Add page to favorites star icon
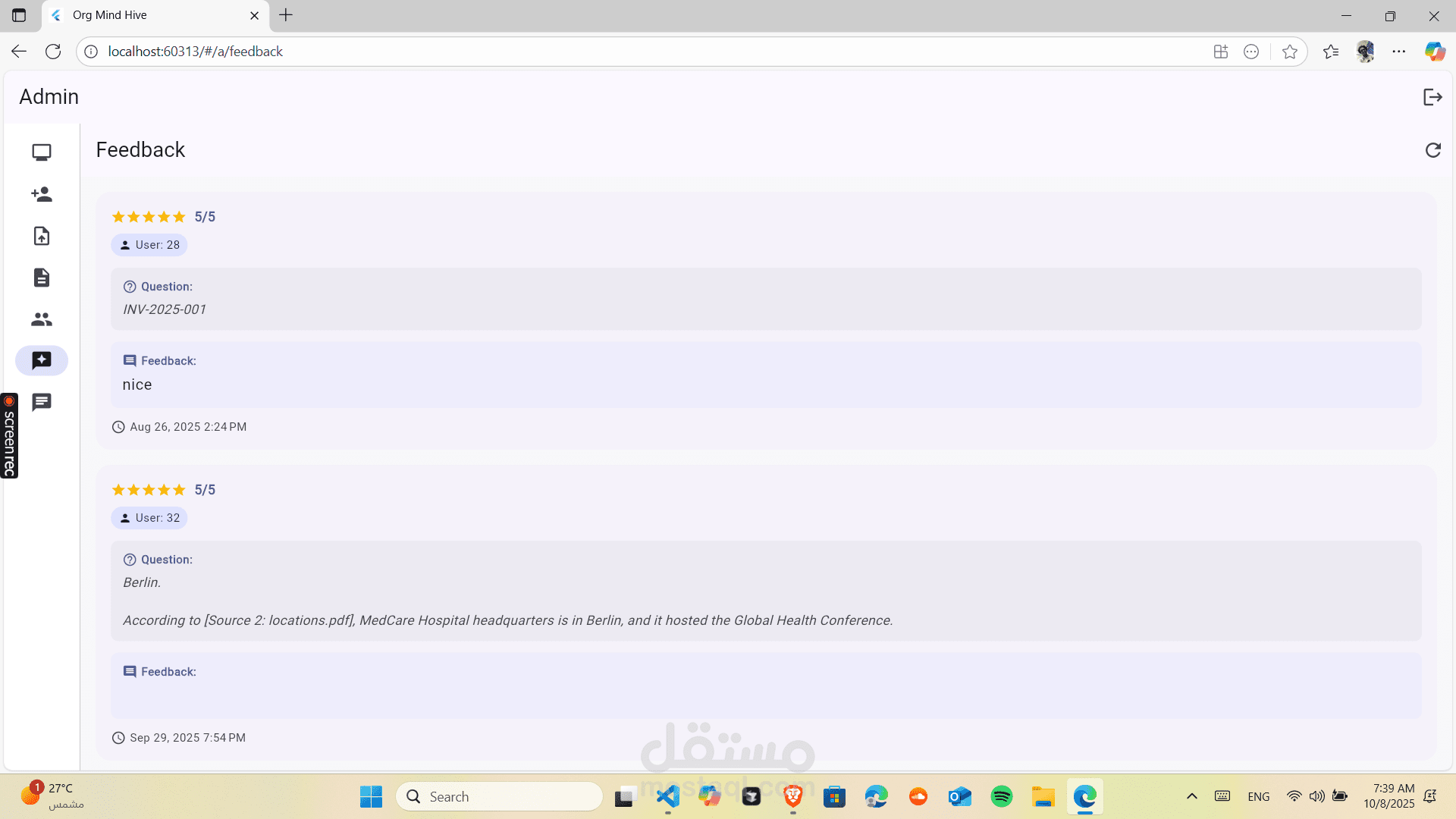Image resolution: width=1456 pixels, height=819 pixels. point(1289,52)
